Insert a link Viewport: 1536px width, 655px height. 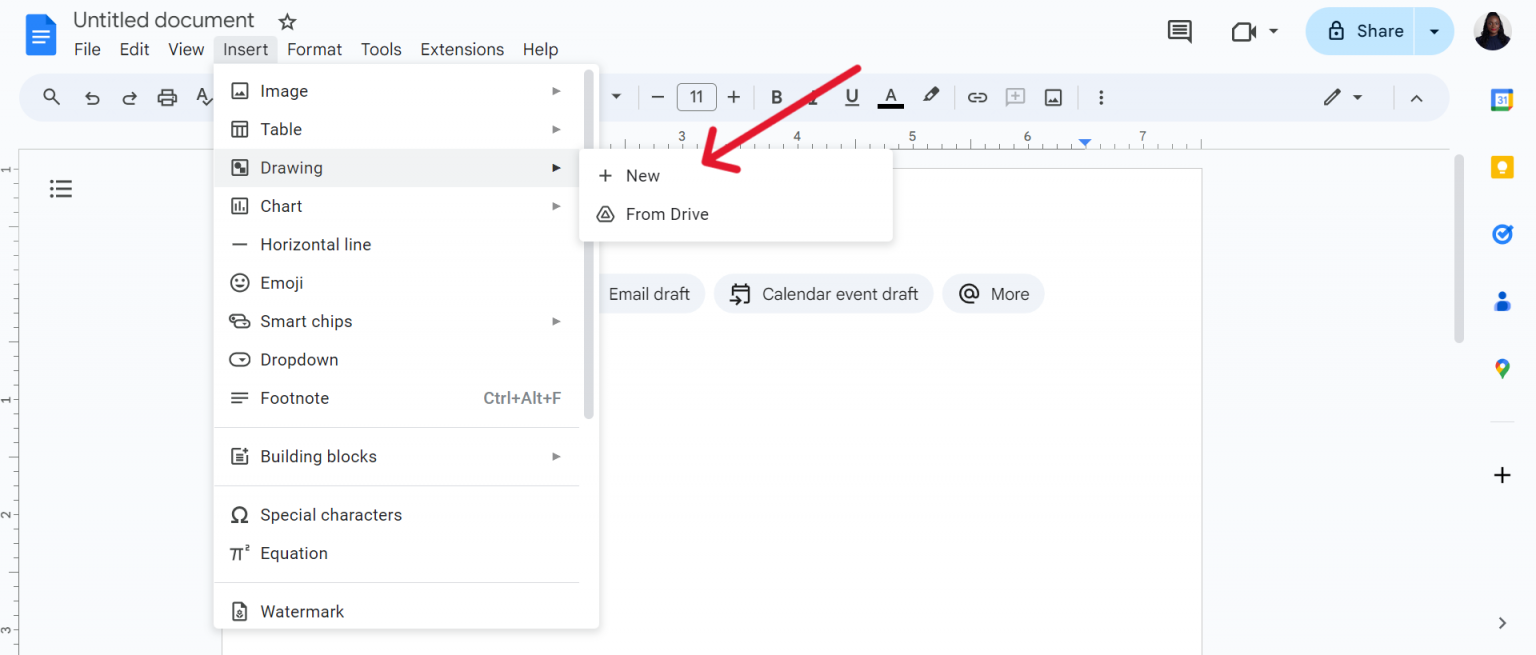[977, 97]
